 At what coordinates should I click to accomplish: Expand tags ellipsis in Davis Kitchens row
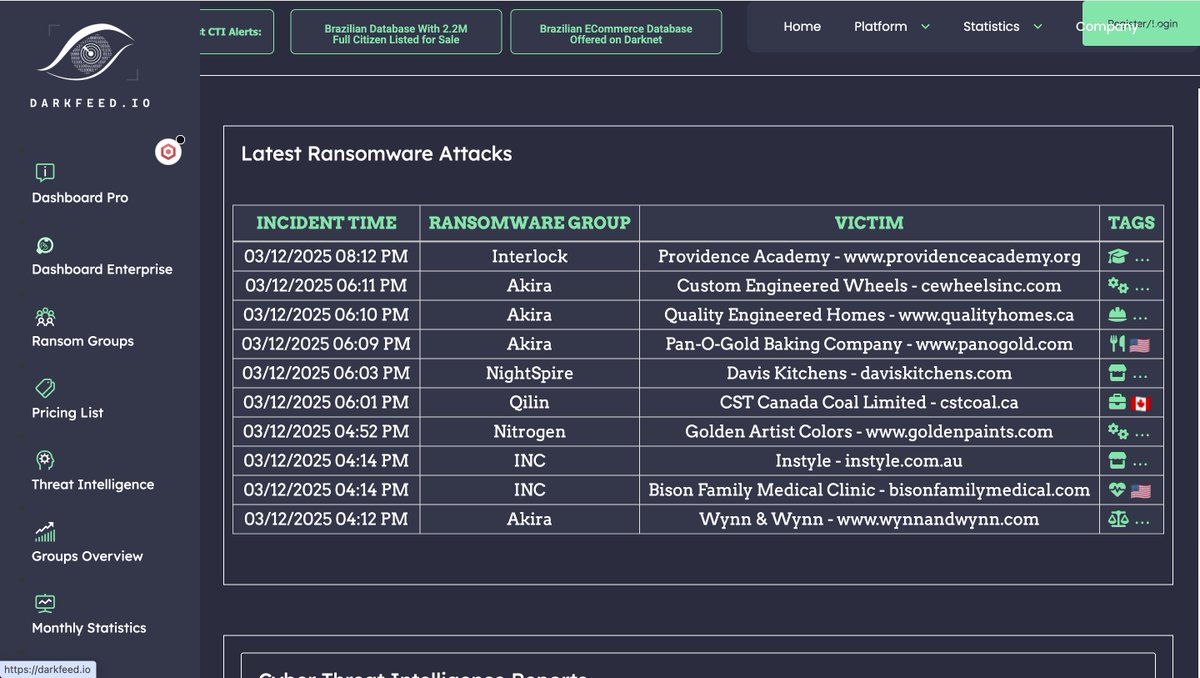point(1142,375)
